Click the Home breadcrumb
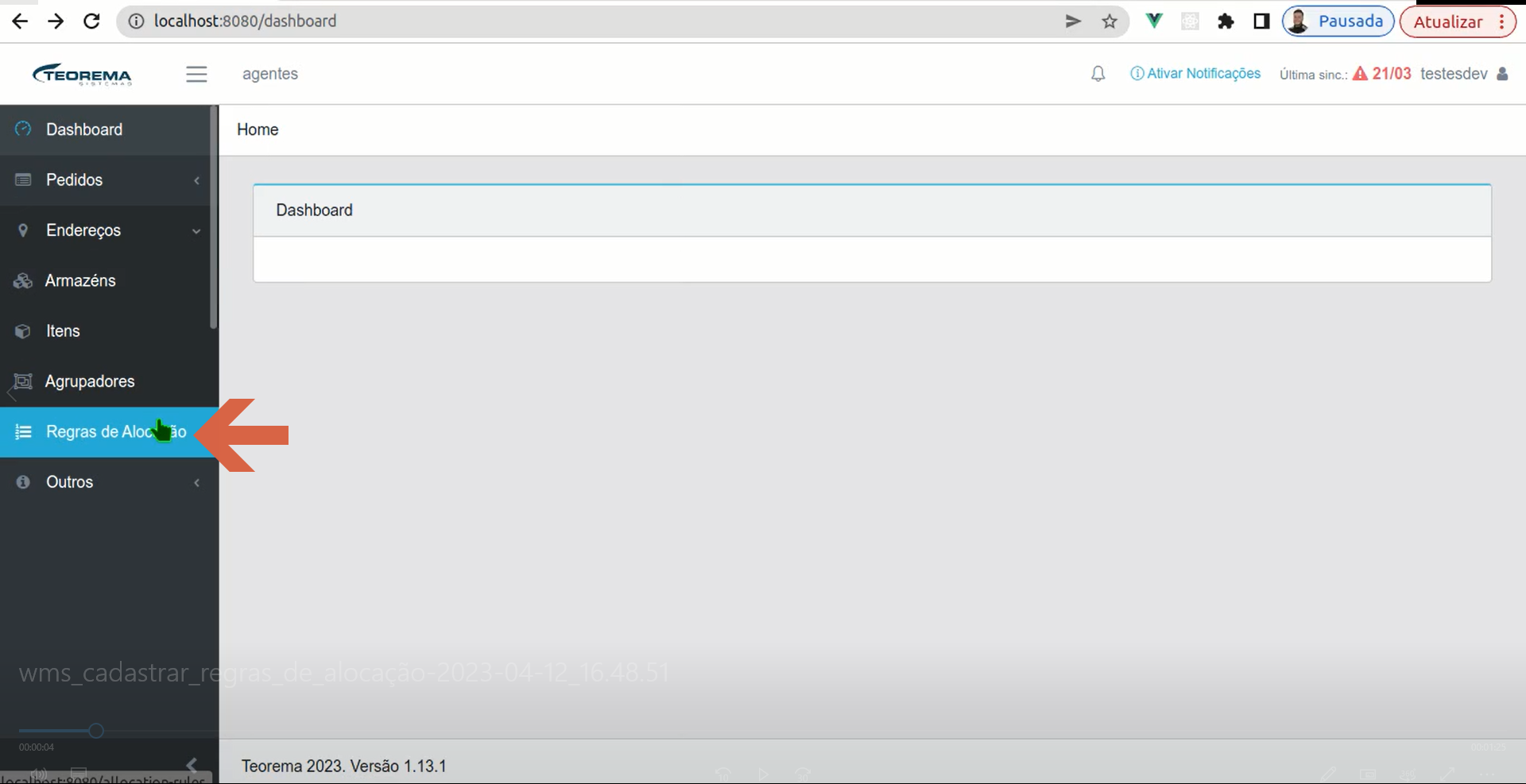 258,129
